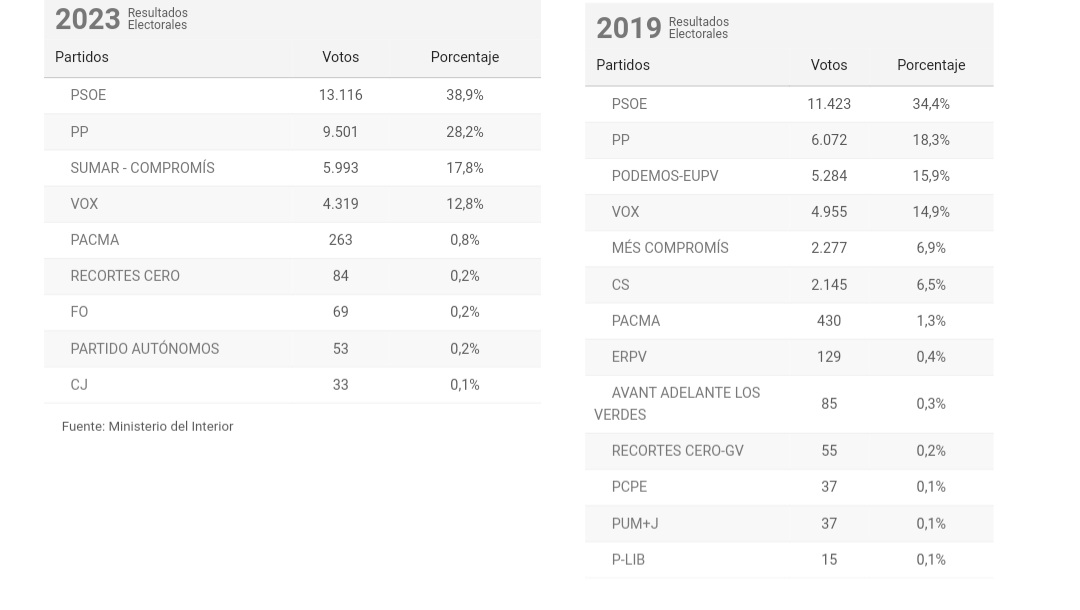Image resolution: width=1080 pixels, height=610 pixels.
Task: Select the PP row in 2023 results
Action: pyautogui.click(x=79, y=132)
